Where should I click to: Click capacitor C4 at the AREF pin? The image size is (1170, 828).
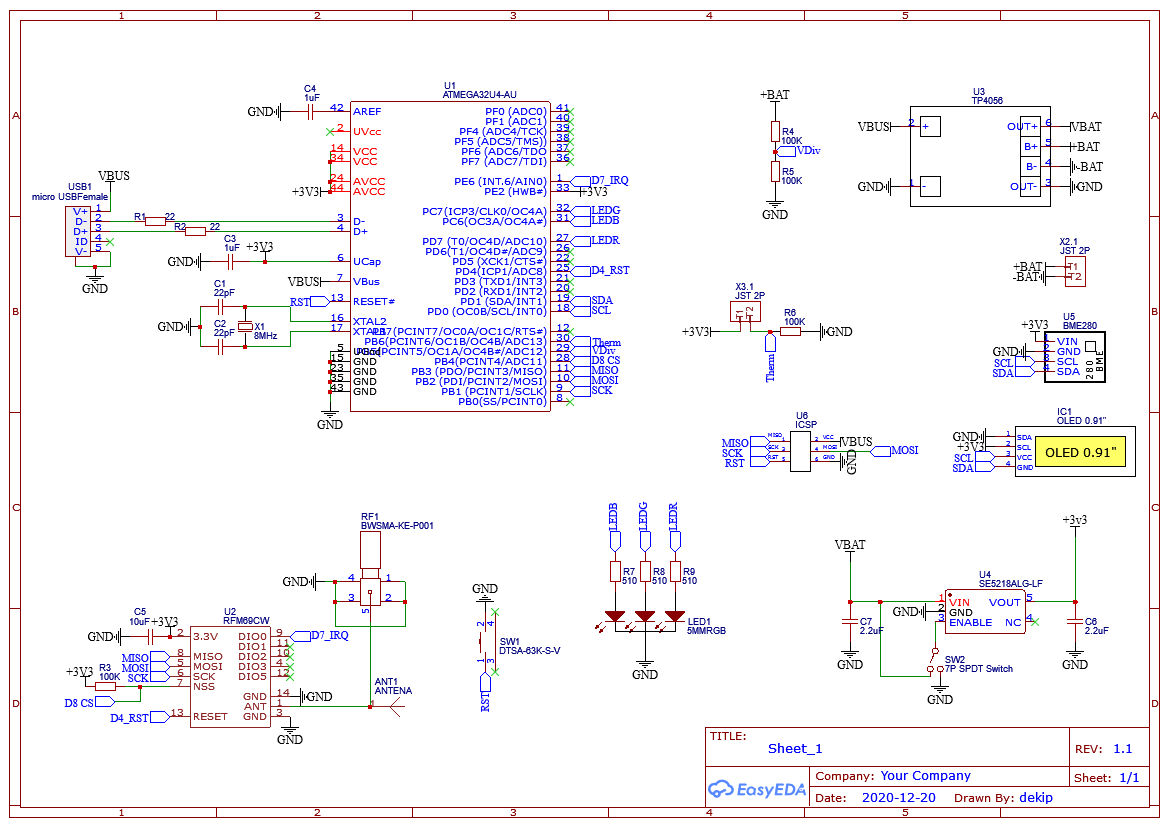(310, 111)
